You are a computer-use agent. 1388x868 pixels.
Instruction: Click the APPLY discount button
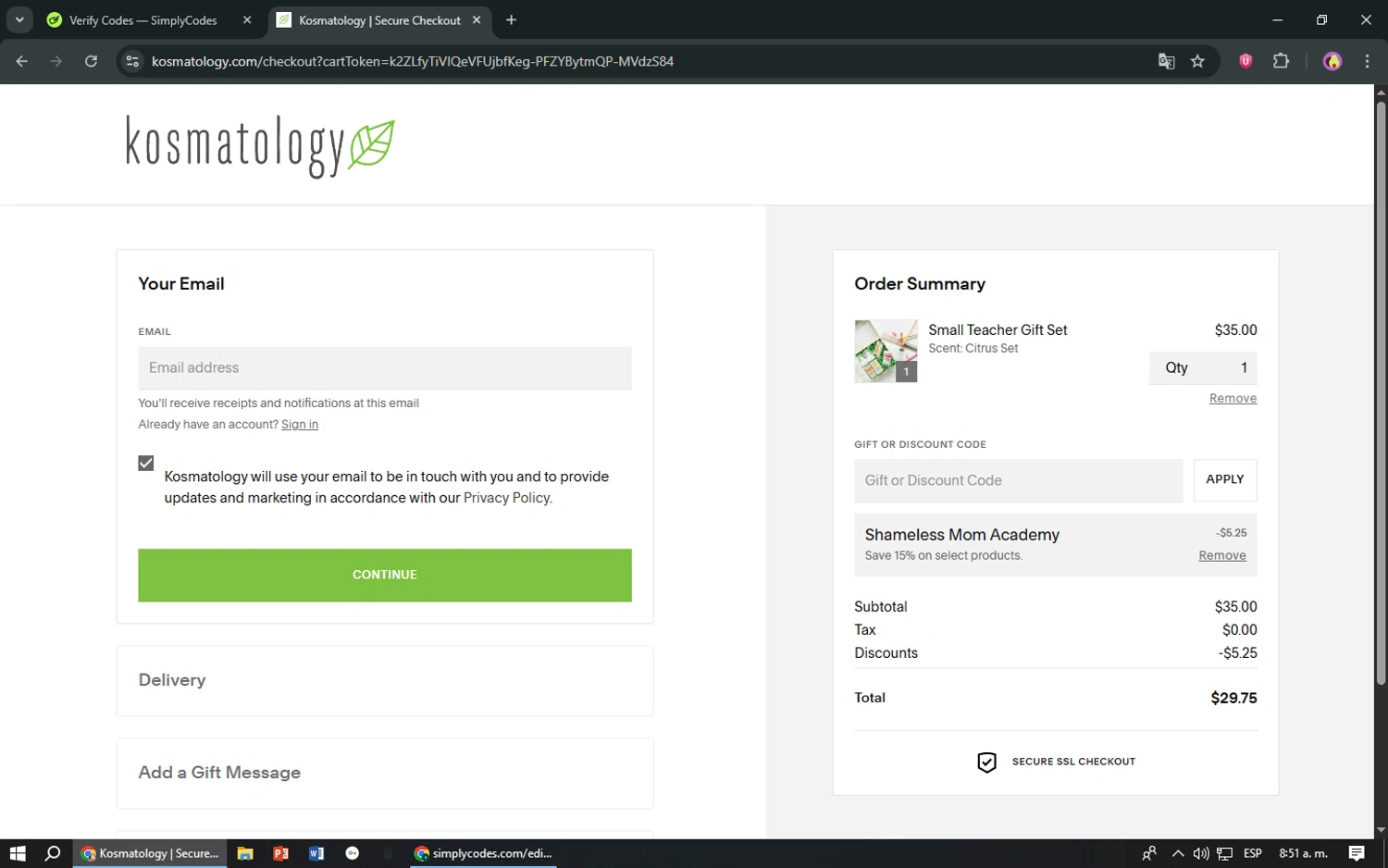[x=1225, y=480]
